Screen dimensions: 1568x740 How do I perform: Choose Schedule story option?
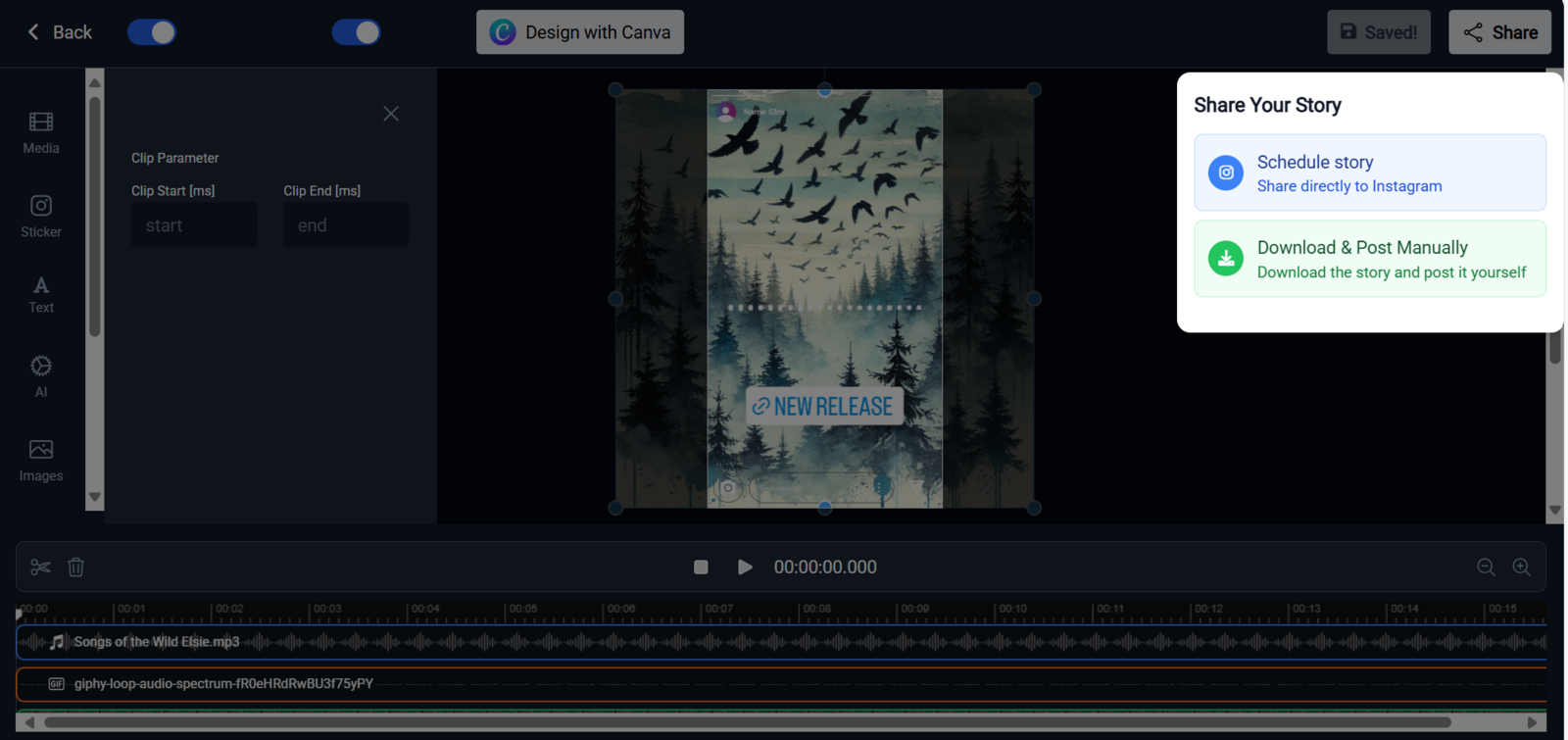pyautogui.click(x=1369, y=173)
